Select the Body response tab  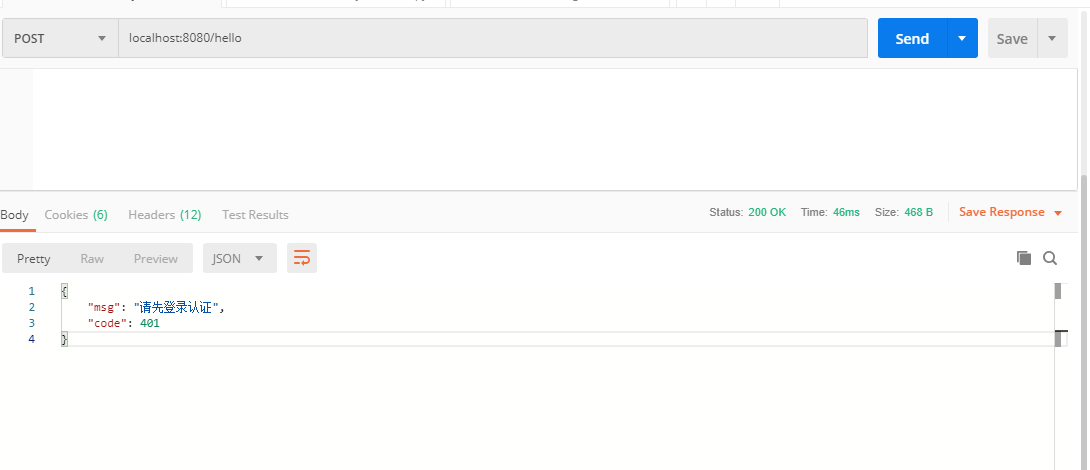14,215
